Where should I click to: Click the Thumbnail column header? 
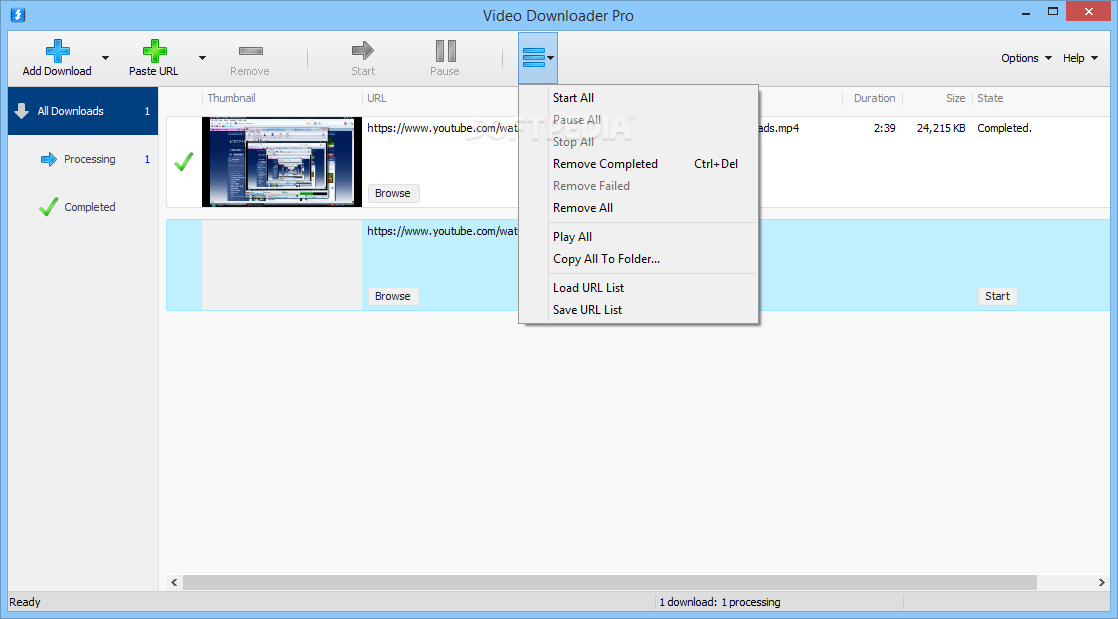click(x=232, y=98)
